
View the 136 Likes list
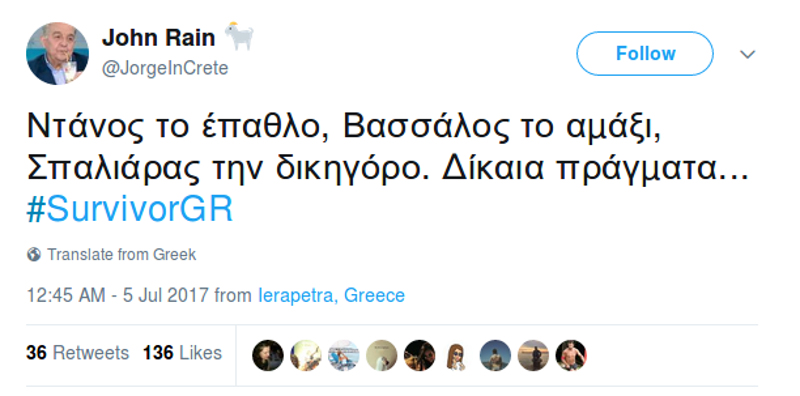coord(182,353)
